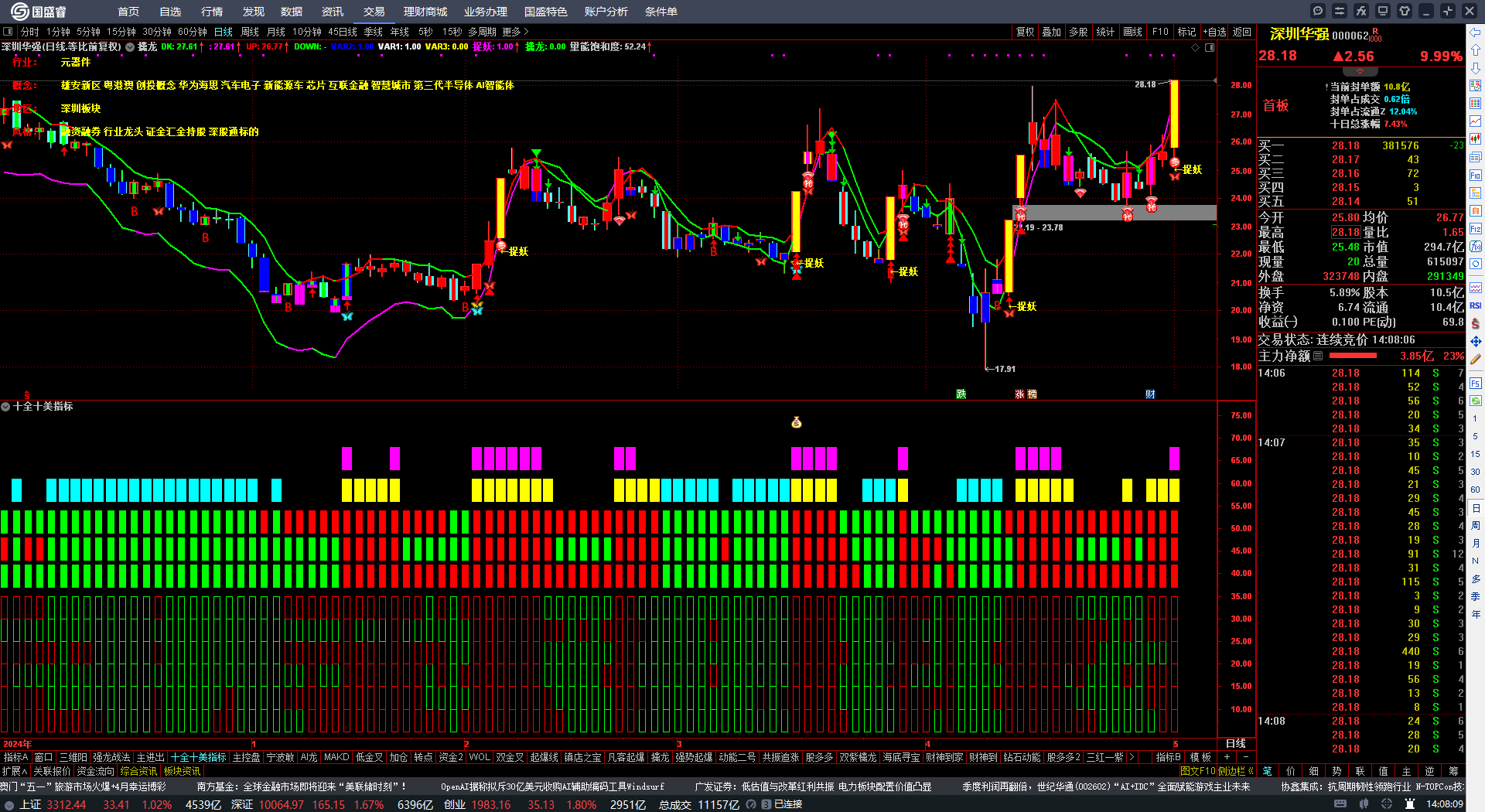The image size is (1485, 812).
Task: Click the 笔 tick detail tab
Action: pos(1267,770)
